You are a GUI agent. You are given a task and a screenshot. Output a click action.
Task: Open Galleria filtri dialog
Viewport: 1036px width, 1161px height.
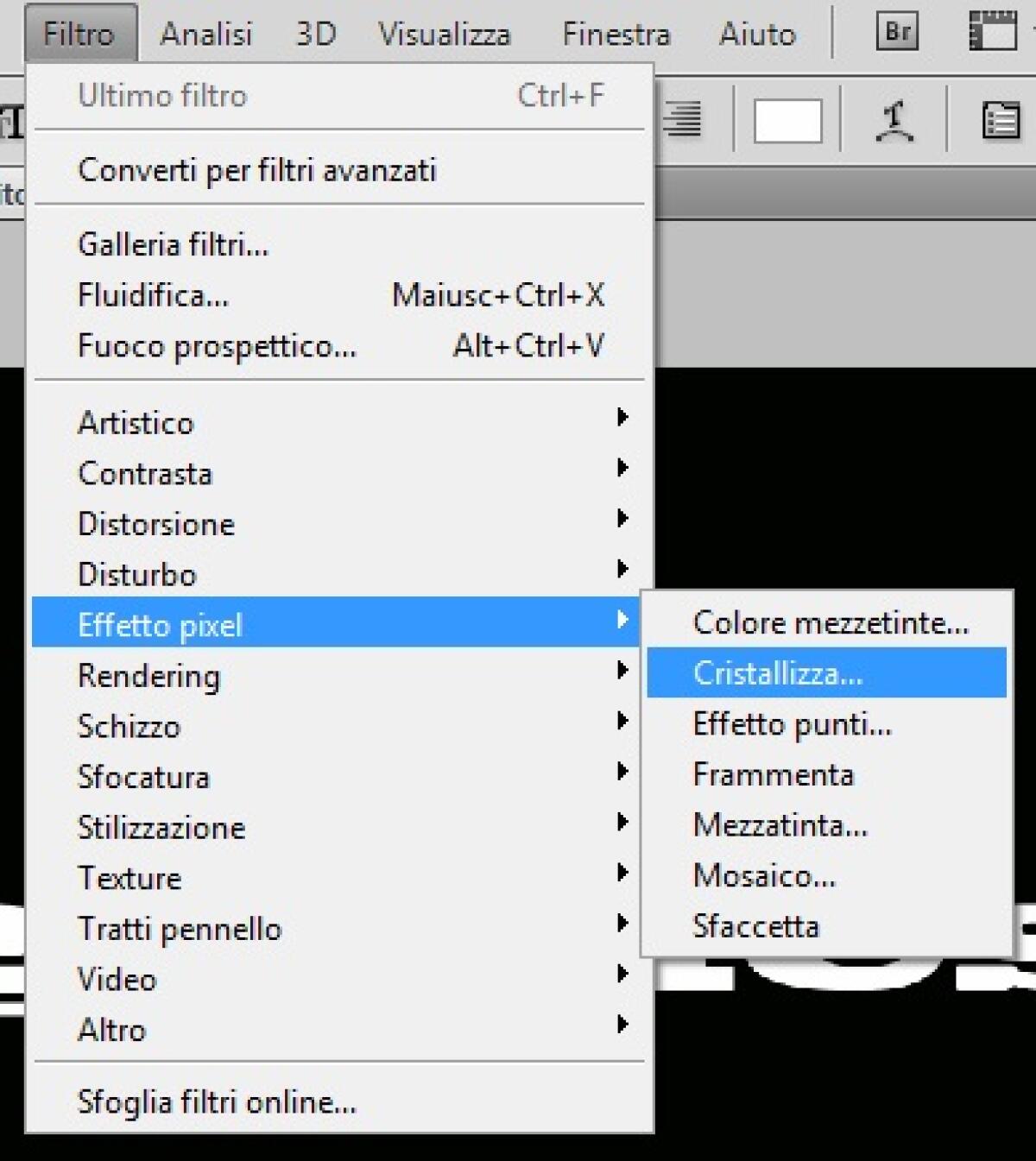click(x=338, y=244)
